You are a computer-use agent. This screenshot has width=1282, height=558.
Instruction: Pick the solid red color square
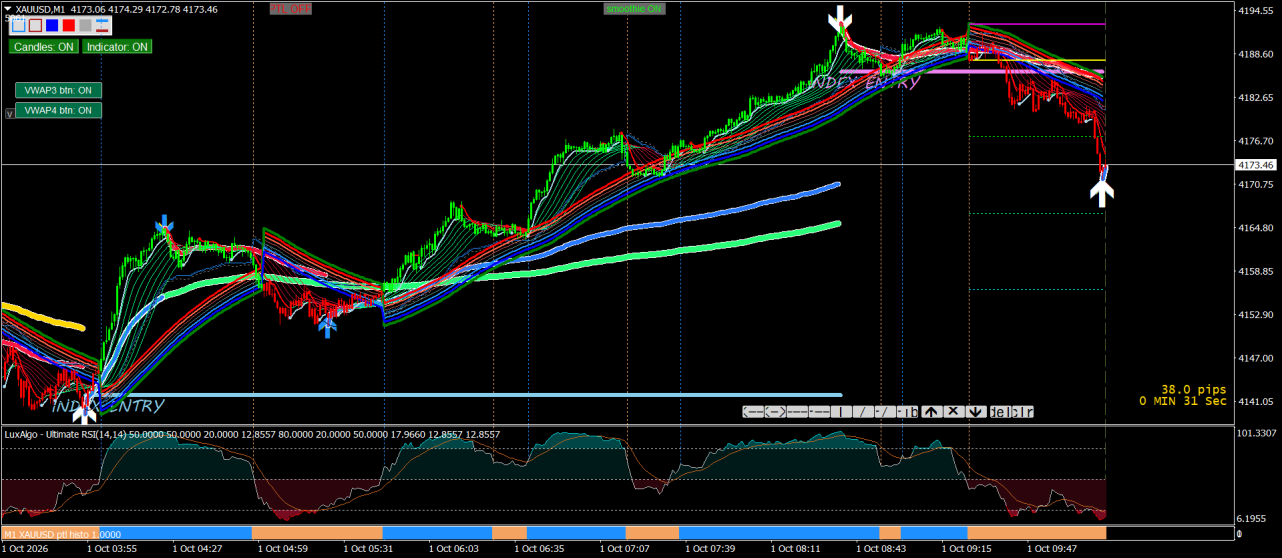point(69,25)
